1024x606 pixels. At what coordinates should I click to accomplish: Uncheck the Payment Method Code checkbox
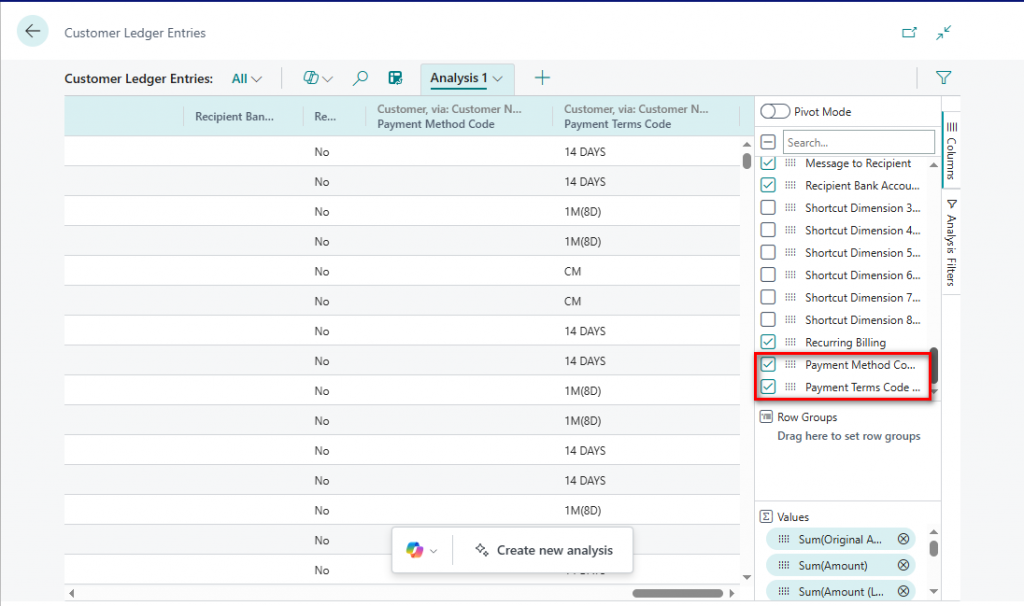point(768,365)
